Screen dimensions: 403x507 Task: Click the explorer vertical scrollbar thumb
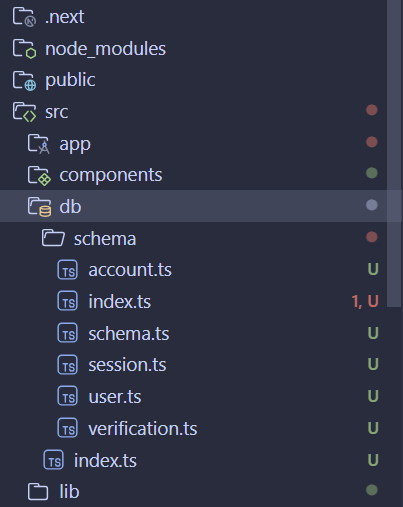[394, 153]
